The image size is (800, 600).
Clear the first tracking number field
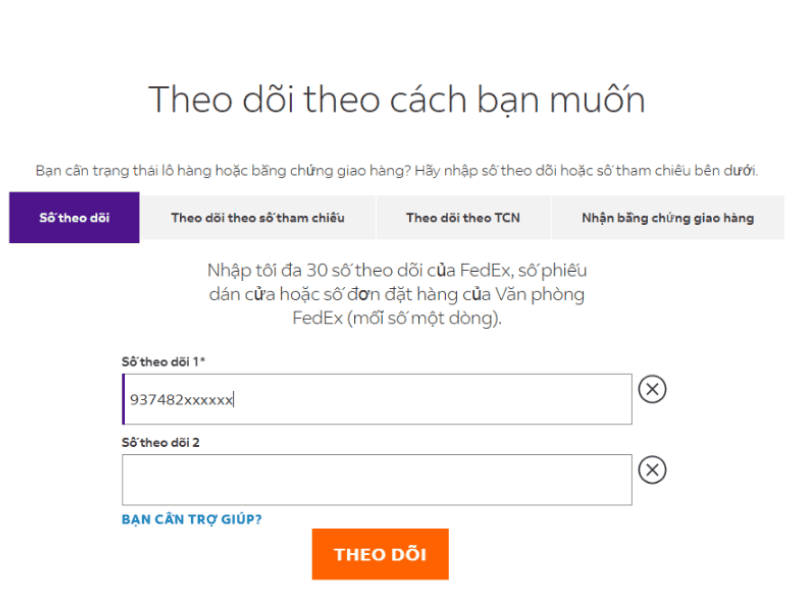click(x=652, y=389)
